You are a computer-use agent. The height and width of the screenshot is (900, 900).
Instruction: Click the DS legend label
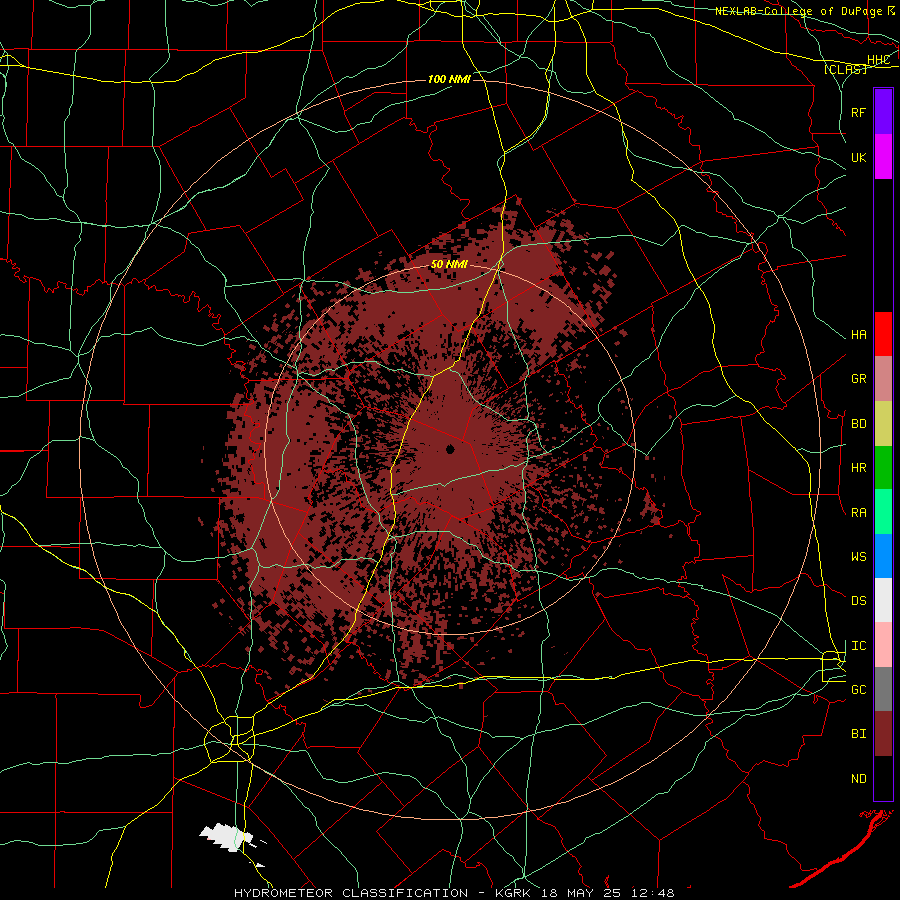point(859,601)
